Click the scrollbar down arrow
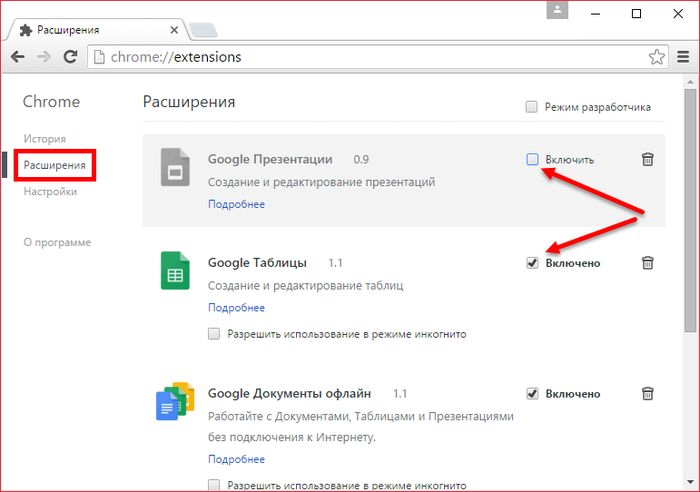Screen dimensions: 700x492 [690, 483]
